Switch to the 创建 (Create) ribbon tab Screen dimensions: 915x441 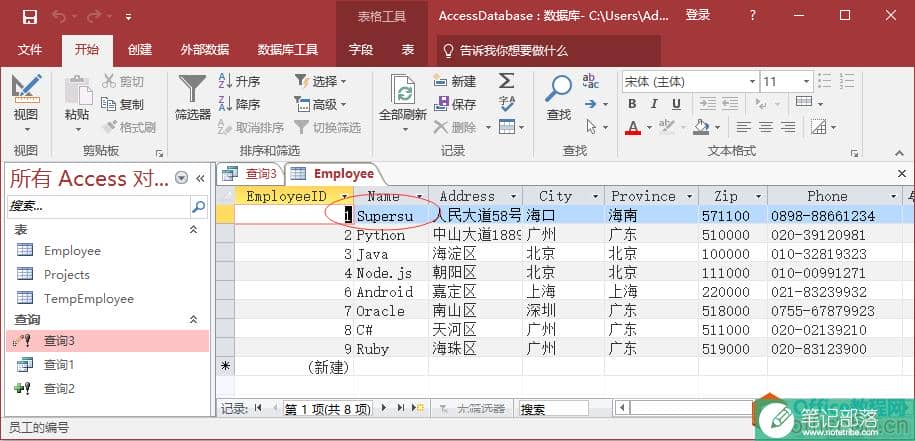140,50
